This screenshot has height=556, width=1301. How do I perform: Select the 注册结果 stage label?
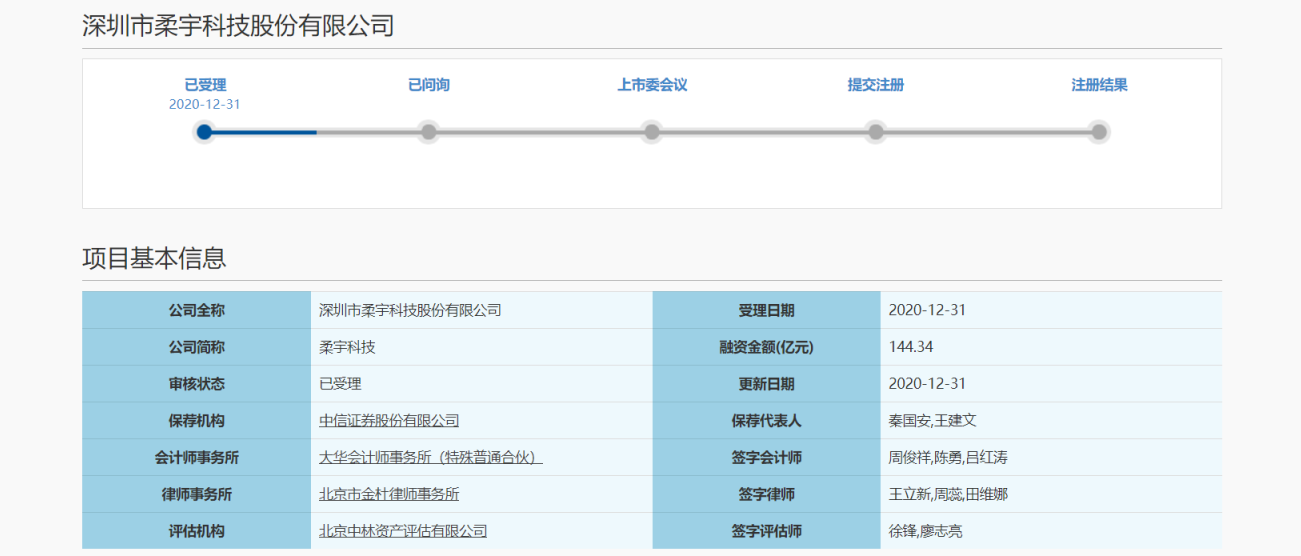tap(1099, 85)
